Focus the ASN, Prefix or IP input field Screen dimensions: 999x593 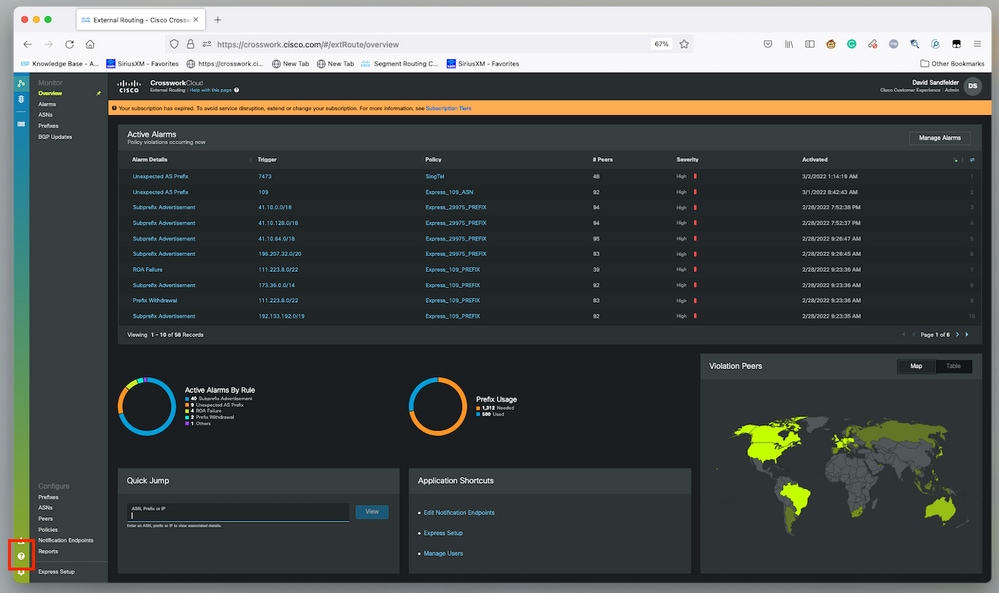(x=238, y=513)
